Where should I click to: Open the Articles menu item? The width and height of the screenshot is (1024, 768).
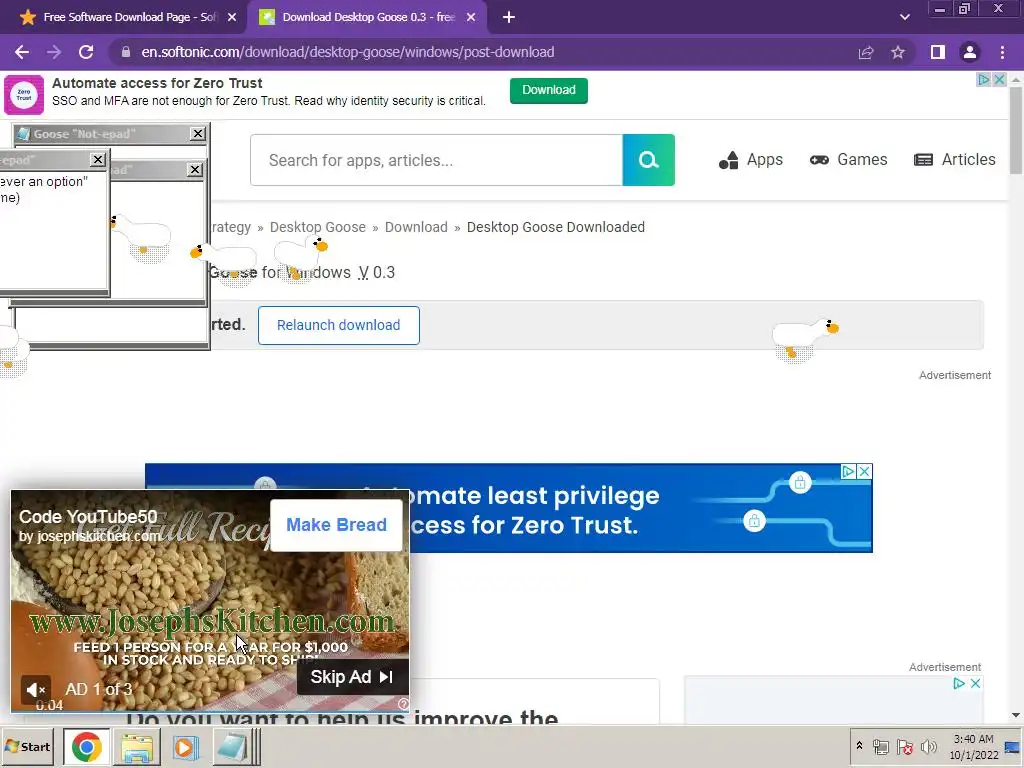click(955, 160)
